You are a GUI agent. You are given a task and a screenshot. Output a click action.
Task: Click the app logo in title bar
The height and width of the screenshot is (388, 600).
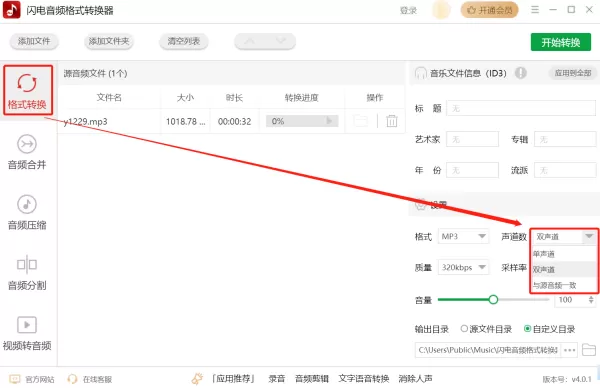click(x=11, y=10)
